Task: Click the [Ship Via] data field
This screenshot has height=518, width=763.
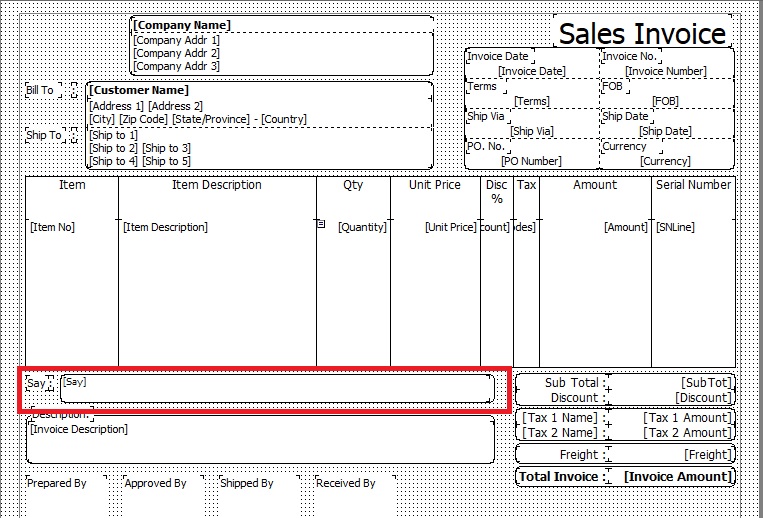Action: [x=531, y=131]
